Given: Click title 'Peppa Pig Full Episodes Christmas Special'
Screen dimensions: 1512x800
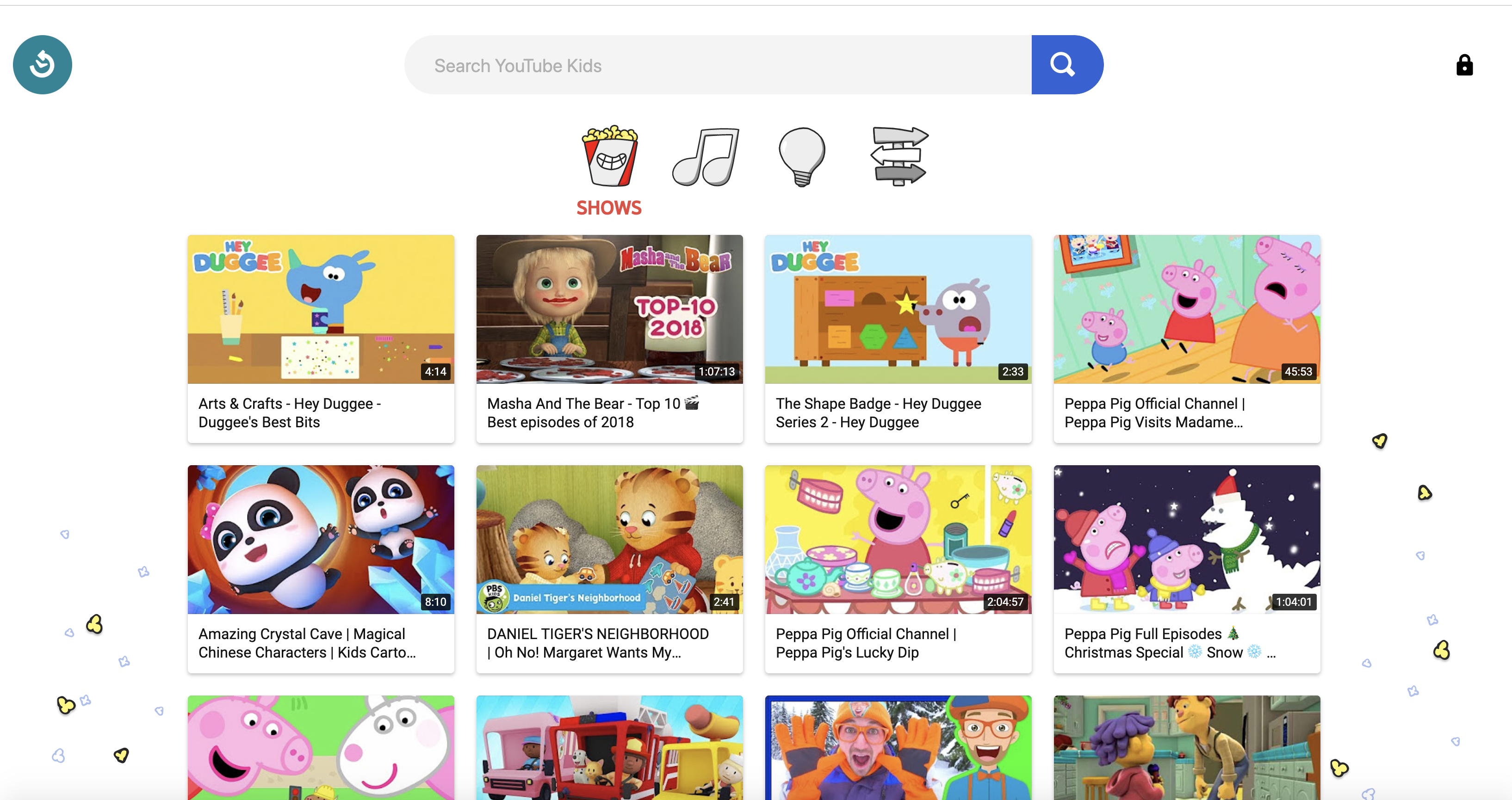Looking at the screenshot, I should [x=1170, y=643].
